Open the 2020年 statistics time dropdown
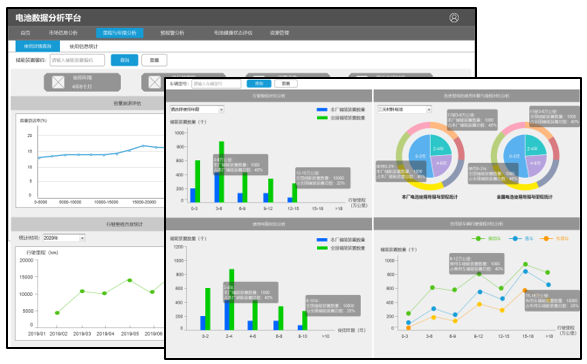The height and width of the screenshot is (364, 587). coord(64,238)
